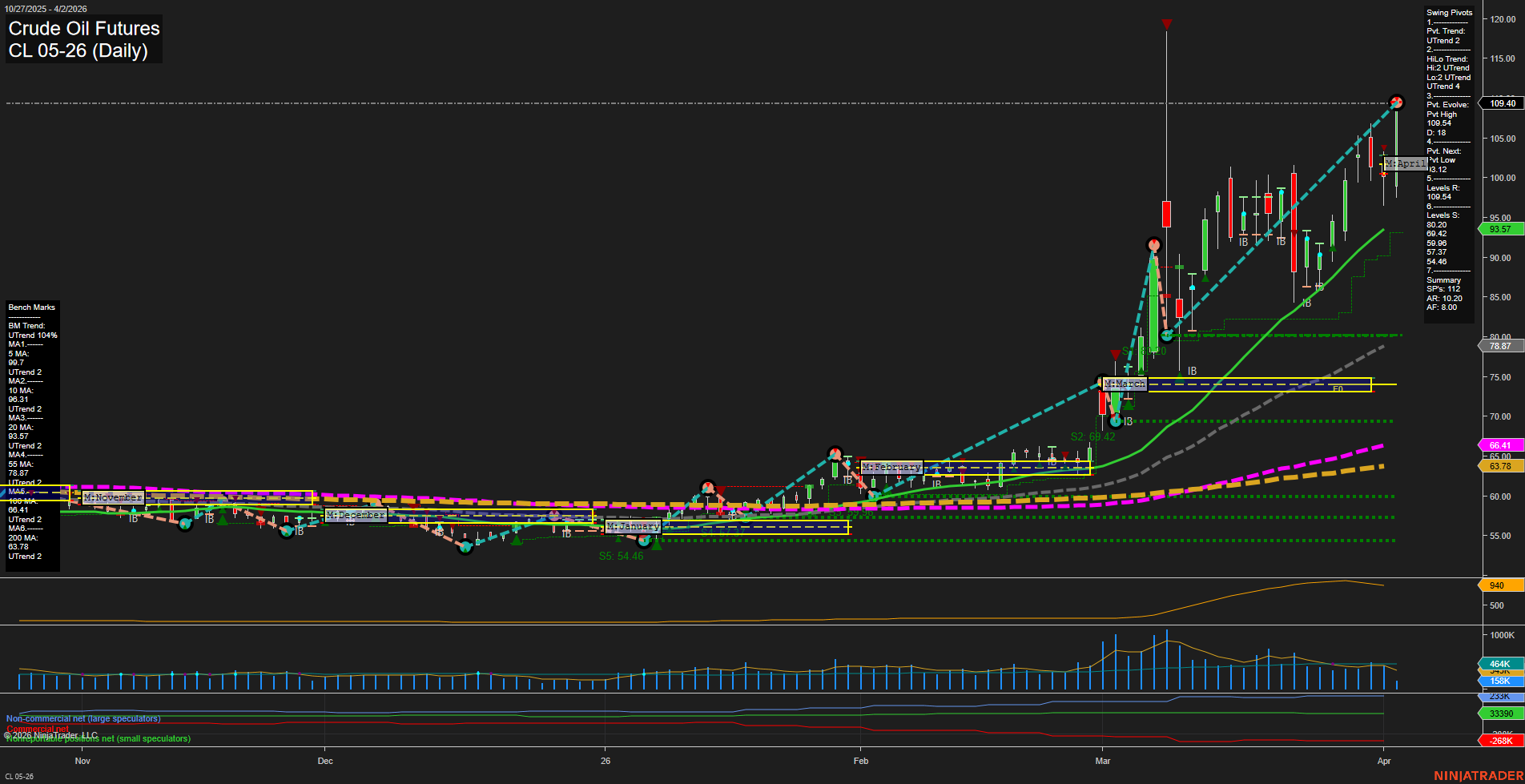Viewport: 1525px width, 784px height.
Task: Click the red down triangle beside the S3 label
Action: tap(1117, 354)
